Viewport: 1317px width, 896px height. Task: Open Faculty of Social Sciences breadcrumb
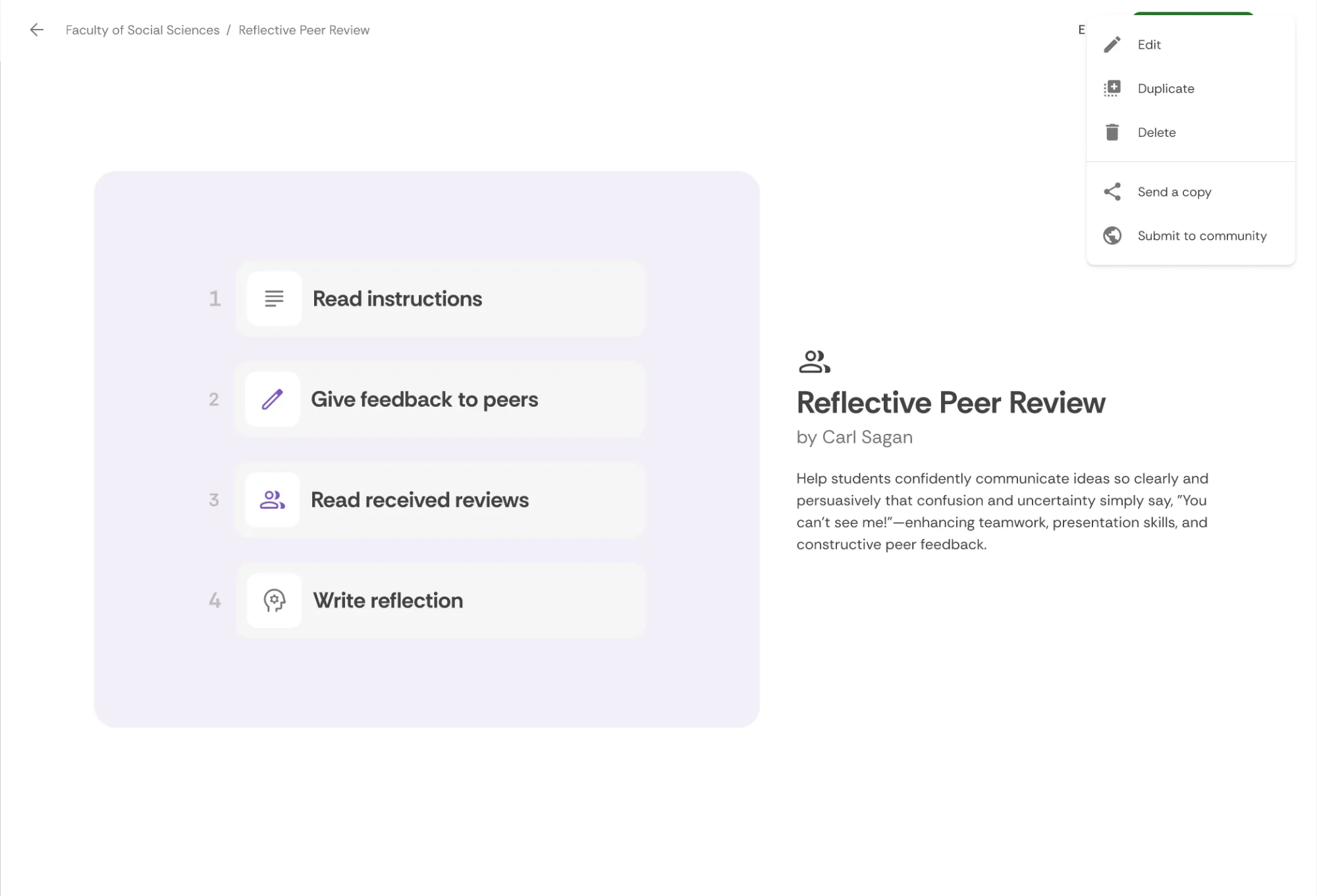tap(142, 30)
